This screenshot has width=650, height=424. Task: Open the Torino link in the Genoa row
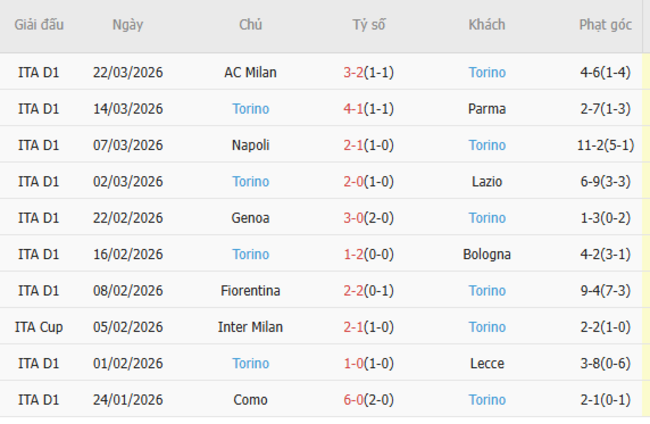(x=487, y=218)
